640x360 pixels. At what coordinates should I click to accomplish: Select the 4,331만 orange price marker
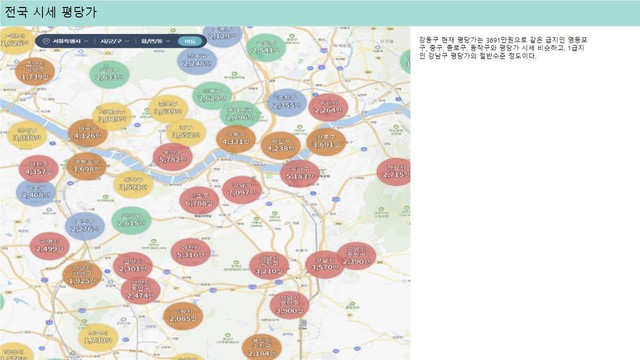pyautogui.click(x=236, y=140)
